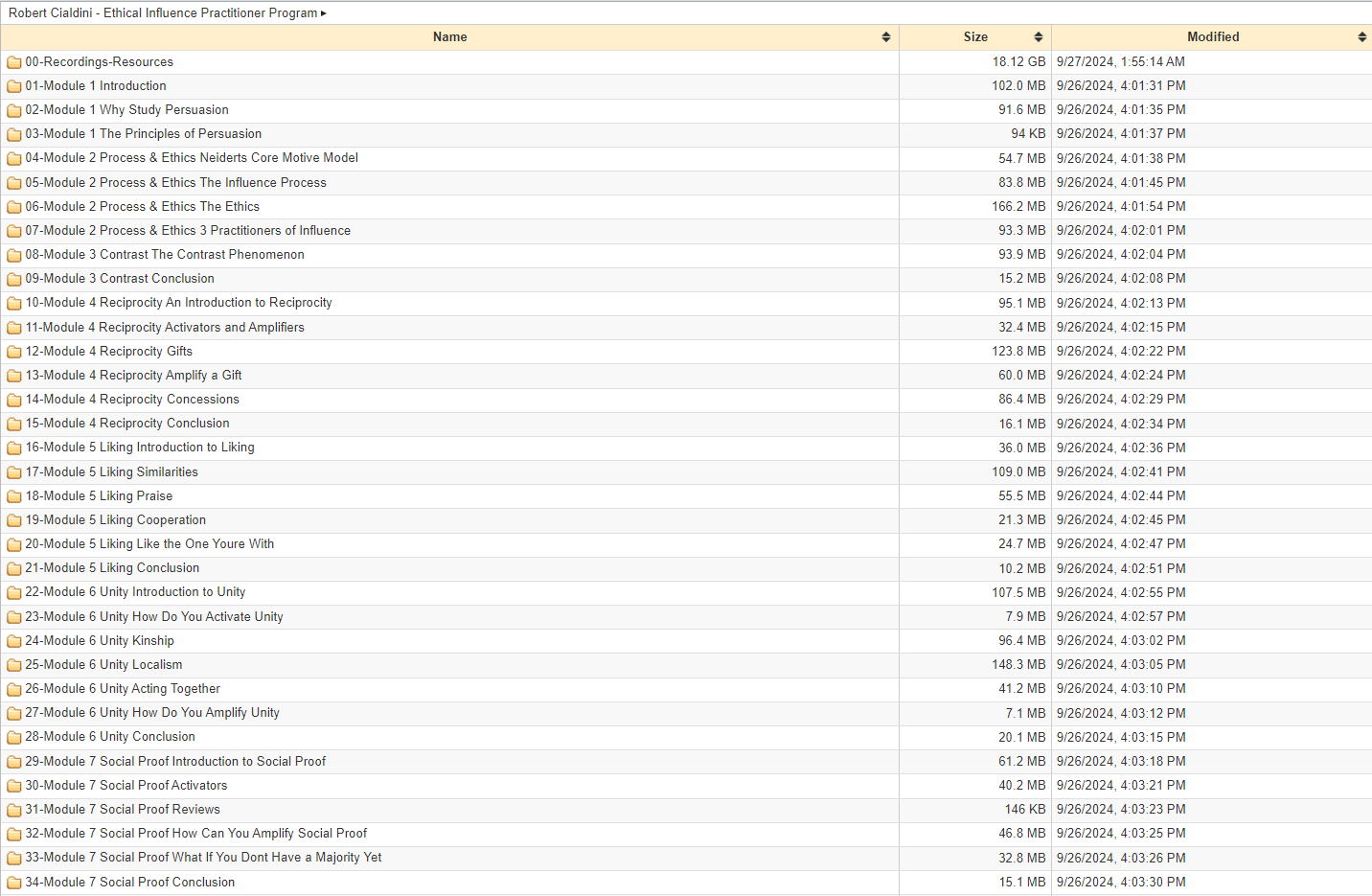Image resolution: width=1372 pixels, height=896 pixels.
Task: Select the 9/26/2024, 4:02:55 PM date
Action: [1121, 593]
